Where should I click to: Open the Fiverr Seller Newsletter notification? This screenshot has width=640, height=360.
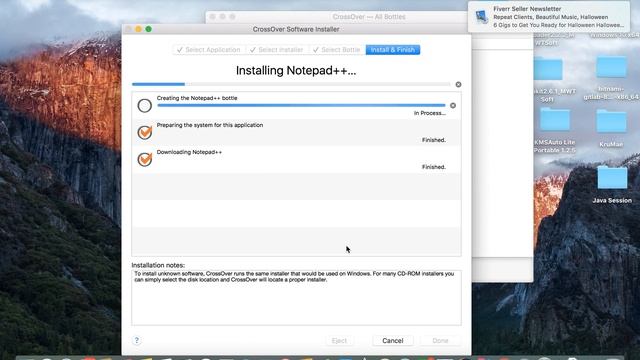tap(549, 17)
